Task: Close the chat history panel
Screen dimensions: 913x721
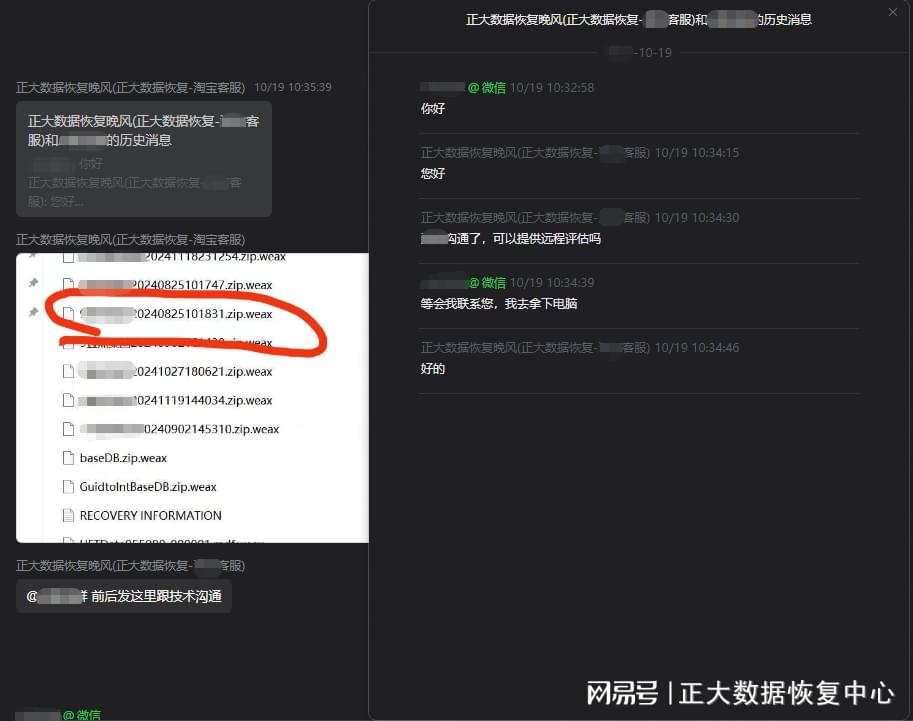Action: coord(893,12)
